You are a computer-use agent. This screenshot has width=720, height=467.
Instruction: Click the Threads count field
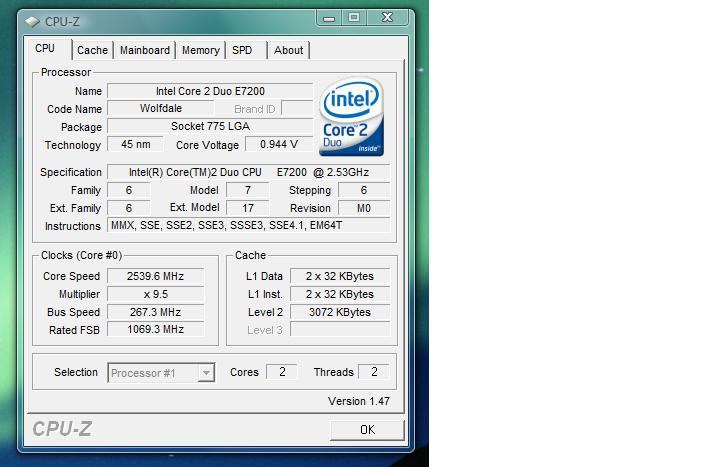click(374, 371)
